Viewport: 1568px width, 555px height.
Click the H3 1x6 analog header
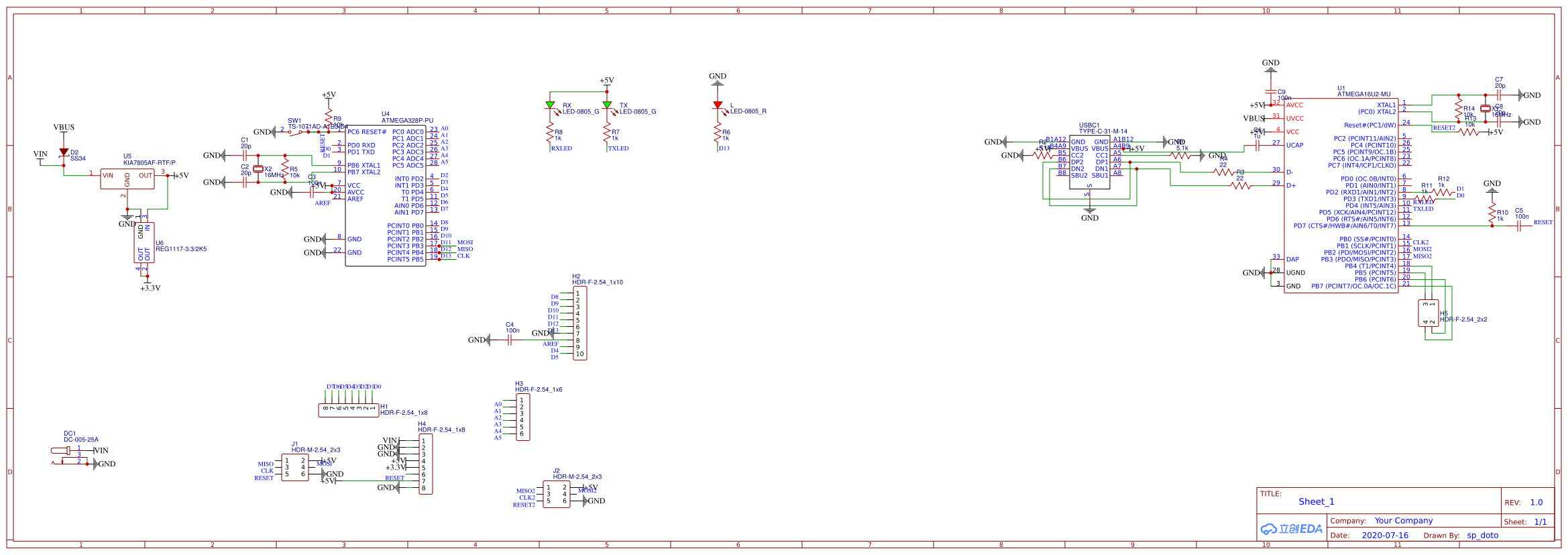523,417
